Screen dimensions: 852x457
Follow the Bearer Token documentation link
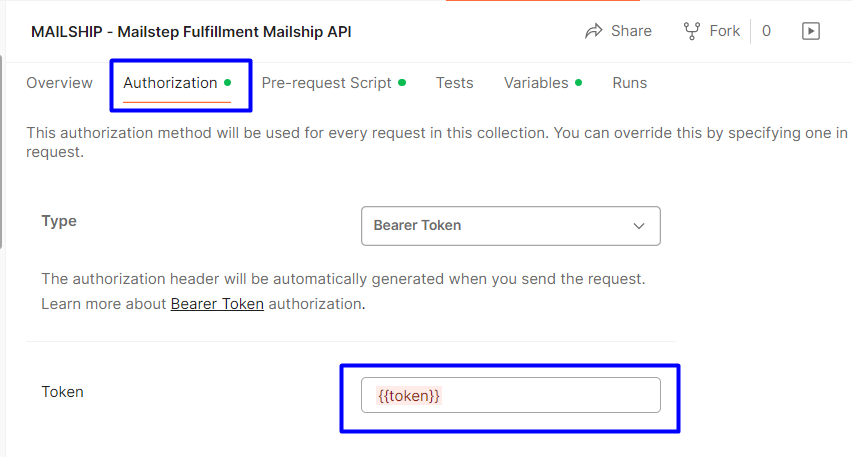[217, 304]
